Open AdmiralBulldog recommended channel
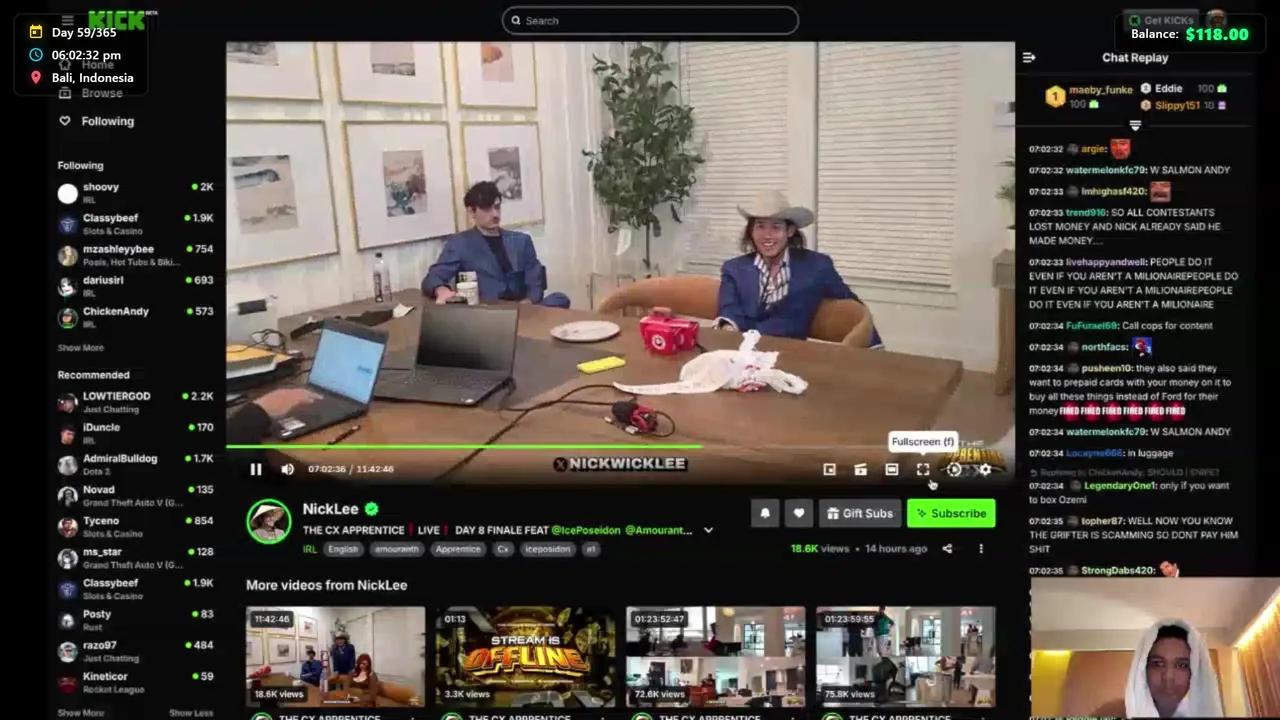The image size is (1280, 720). pyautogui.click(x=135, y=464)
